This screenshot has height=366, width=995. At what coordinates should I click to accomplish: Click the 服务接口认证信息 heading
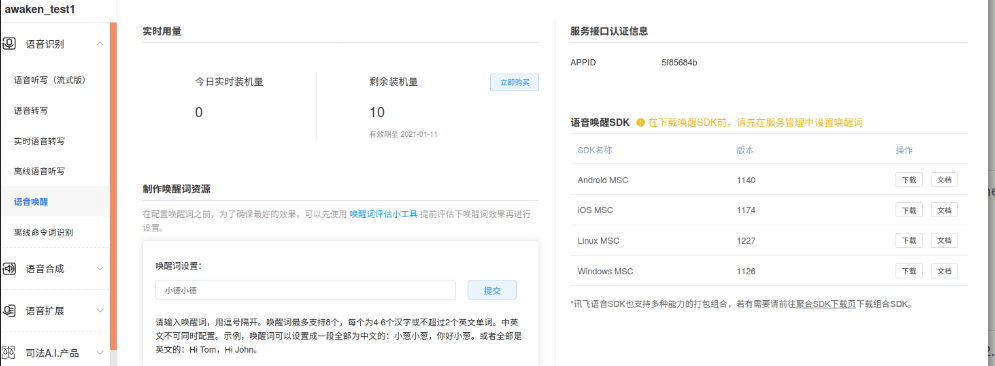(x=609, y=31)
